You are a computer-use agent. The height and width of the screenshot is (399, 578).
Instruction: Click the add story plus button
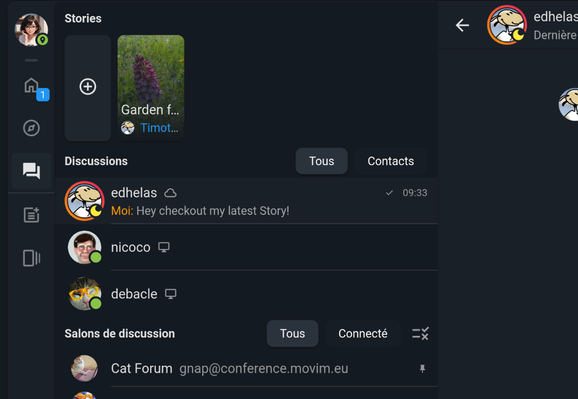pos(88,88)
